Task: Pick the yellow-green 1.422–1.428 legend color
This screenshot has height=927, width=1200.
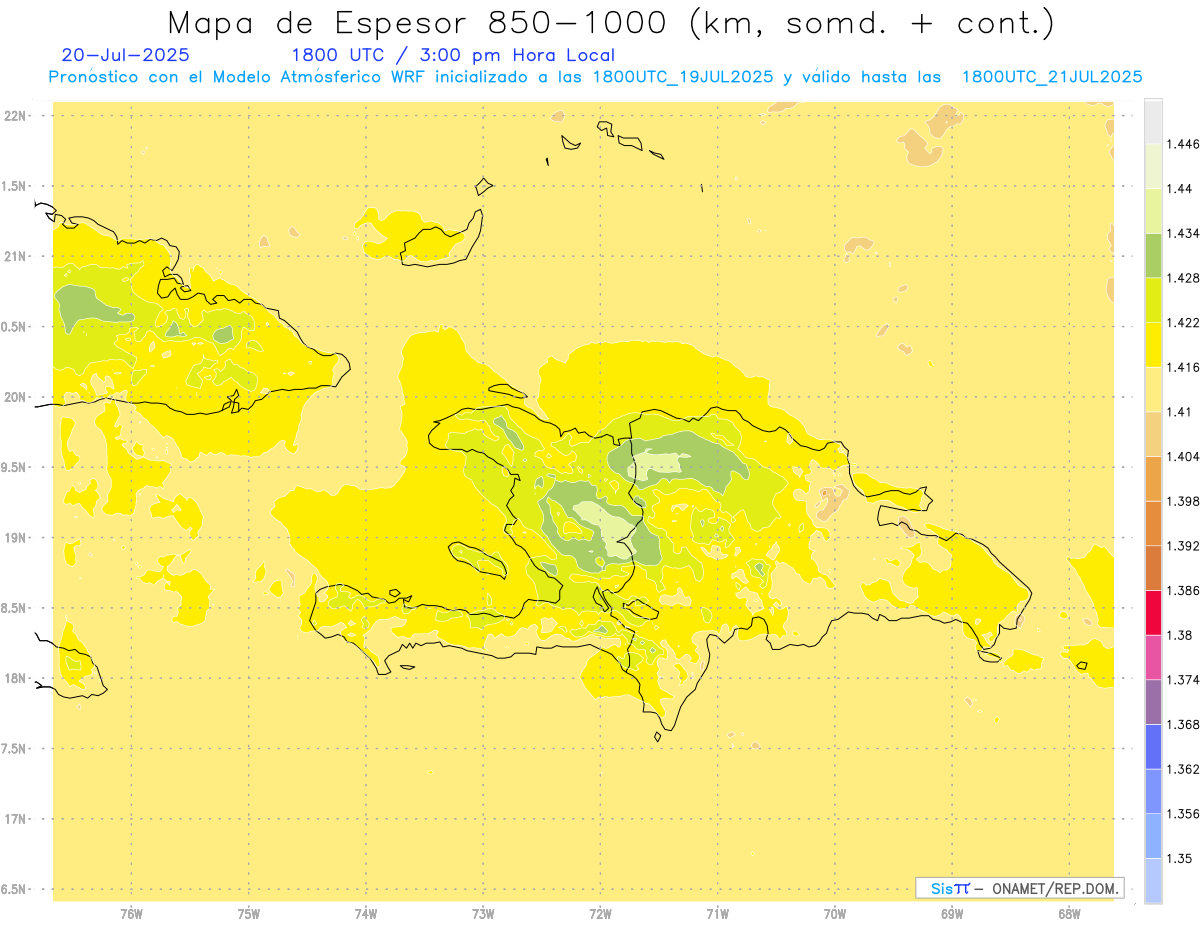Action: (x=1153, y=300)
